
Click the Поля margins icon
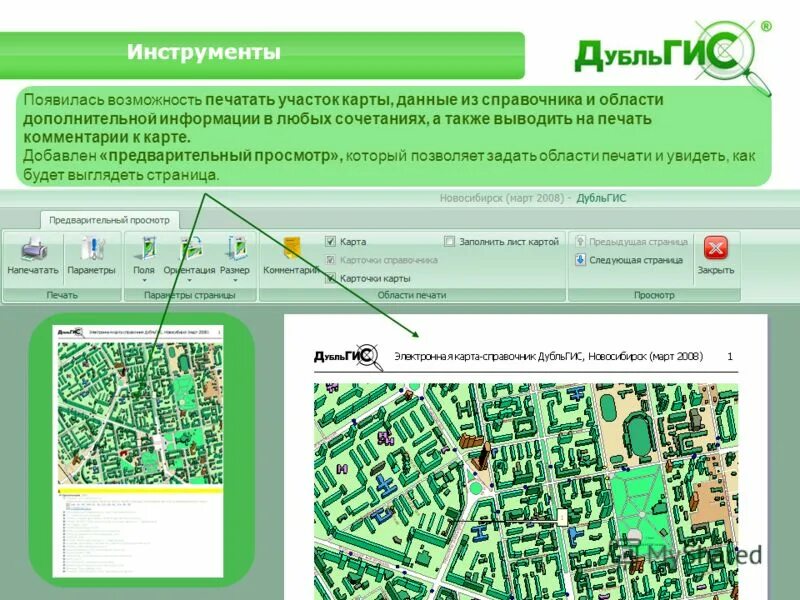tap(144, 249)
